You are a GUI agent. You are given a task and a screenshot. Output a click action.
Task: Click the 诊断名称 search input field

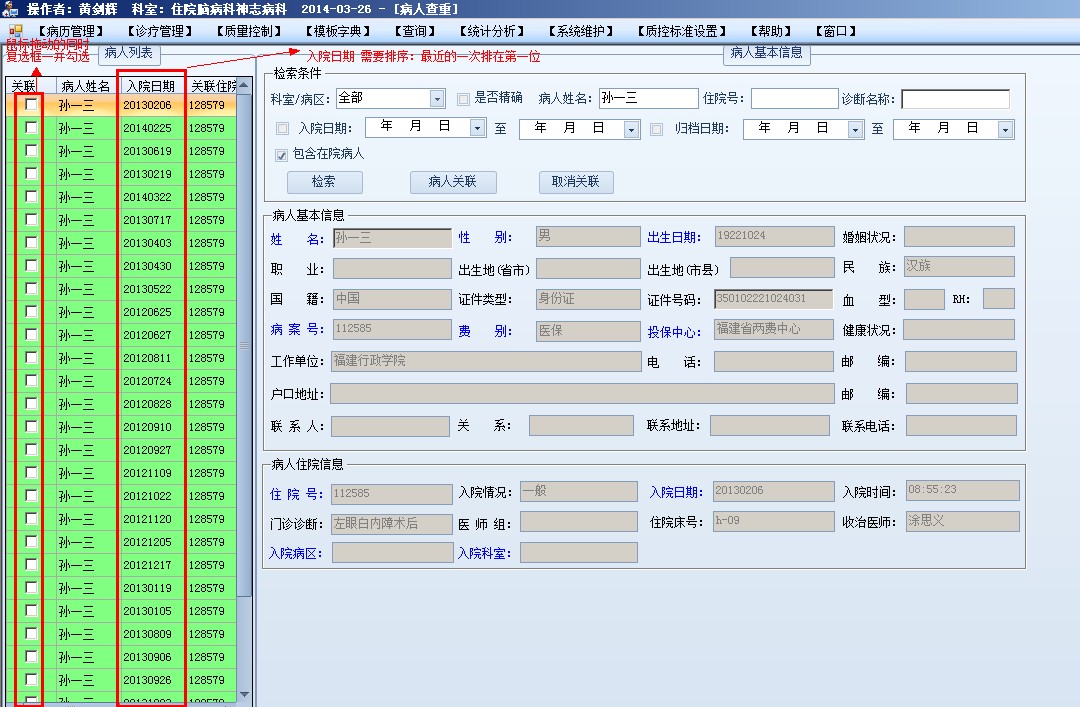(x=955, y=99)
